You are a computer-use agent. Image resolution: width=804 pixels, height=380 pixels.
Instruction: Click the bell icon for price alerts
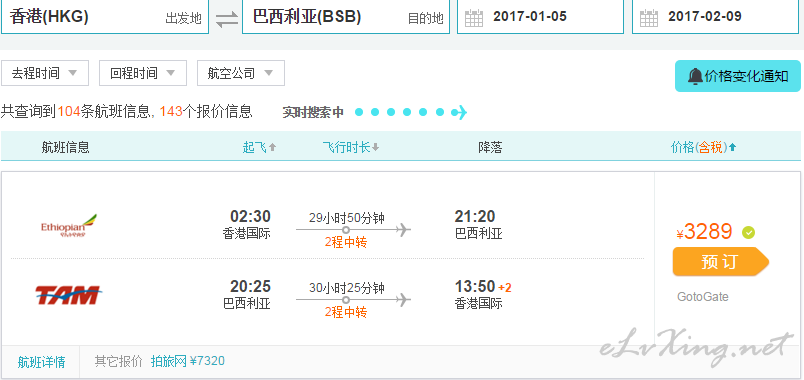point(695,76)
